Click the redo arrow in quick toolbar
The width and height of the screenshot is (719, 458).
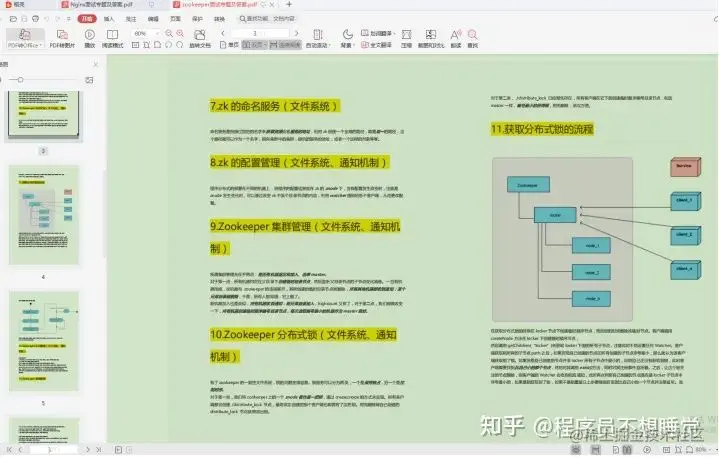(x=57, y=19)
